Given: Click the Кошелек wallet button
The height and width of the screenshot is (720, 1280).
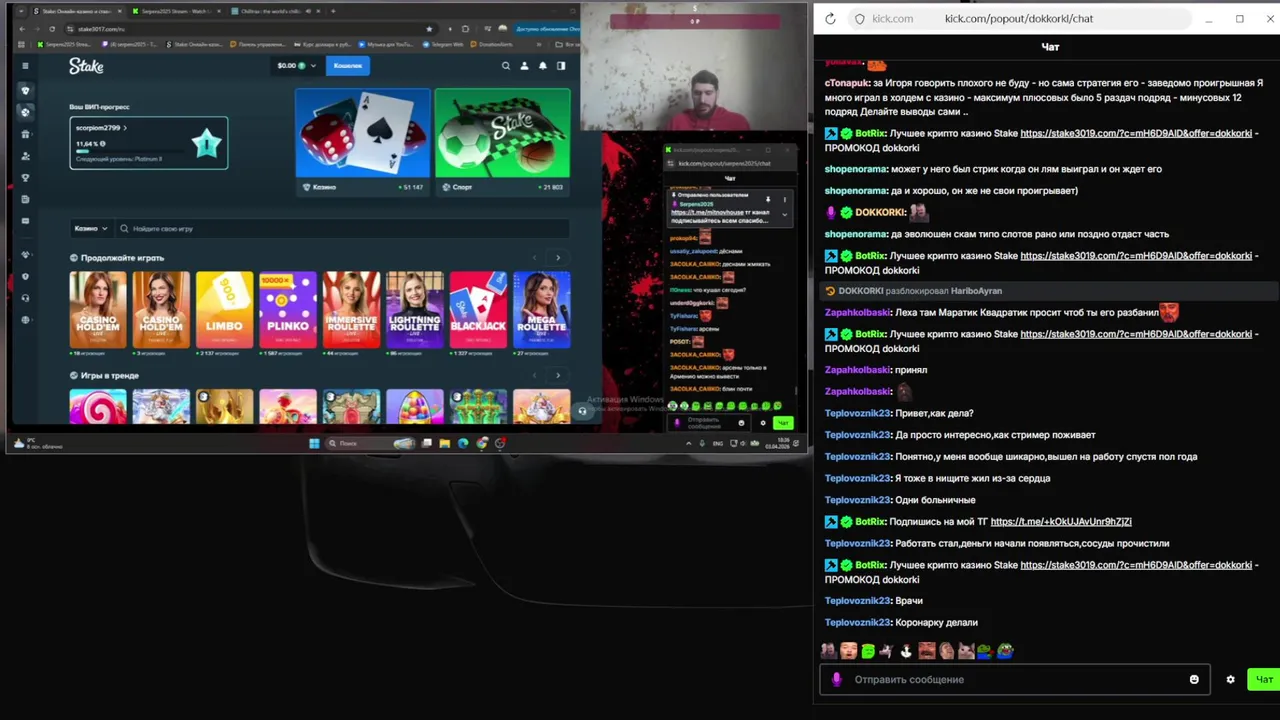Looking at the screenshot, I should 348,66.
